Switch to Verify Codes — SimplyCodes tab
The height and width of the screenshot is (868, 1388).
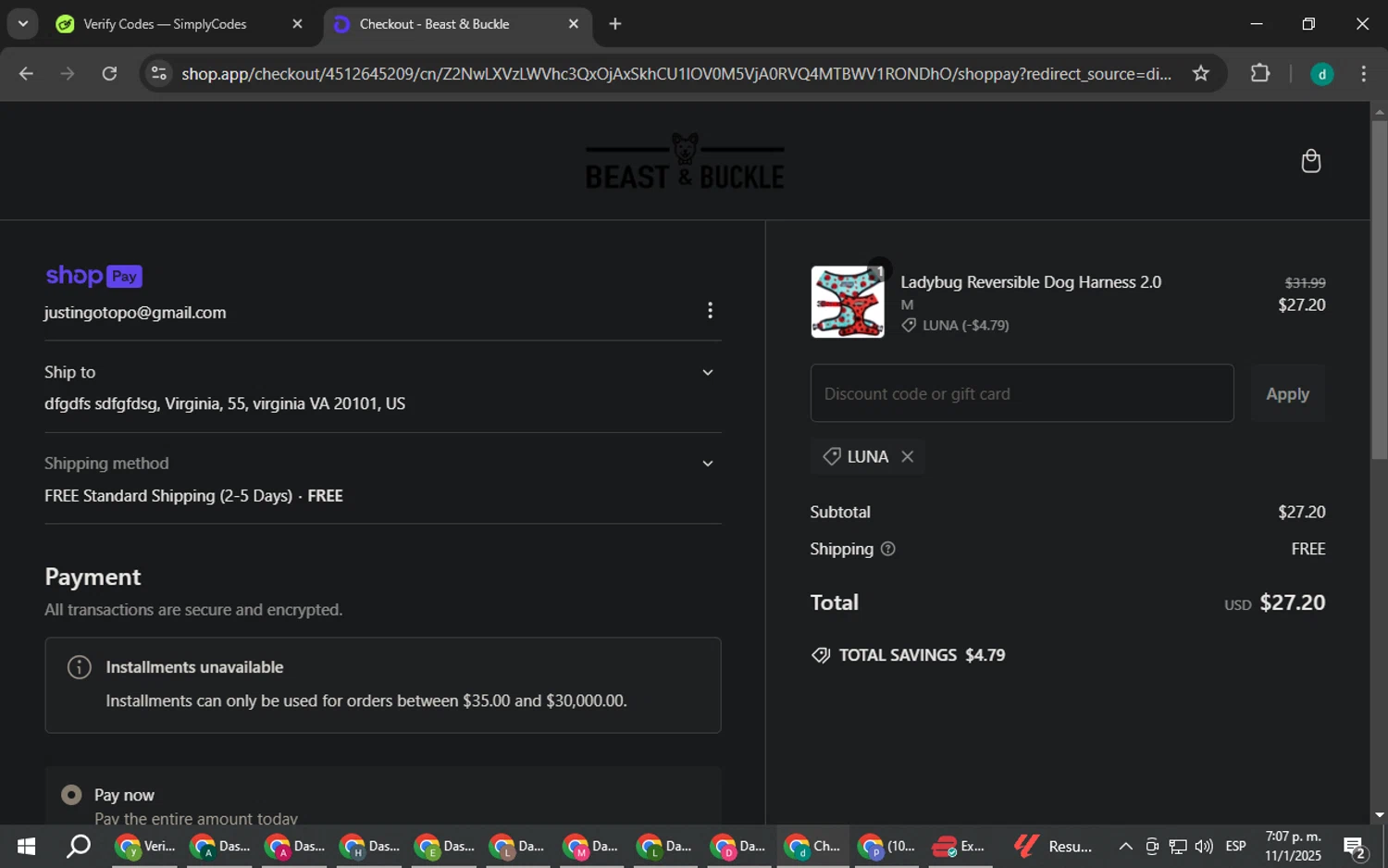[180, 24]
